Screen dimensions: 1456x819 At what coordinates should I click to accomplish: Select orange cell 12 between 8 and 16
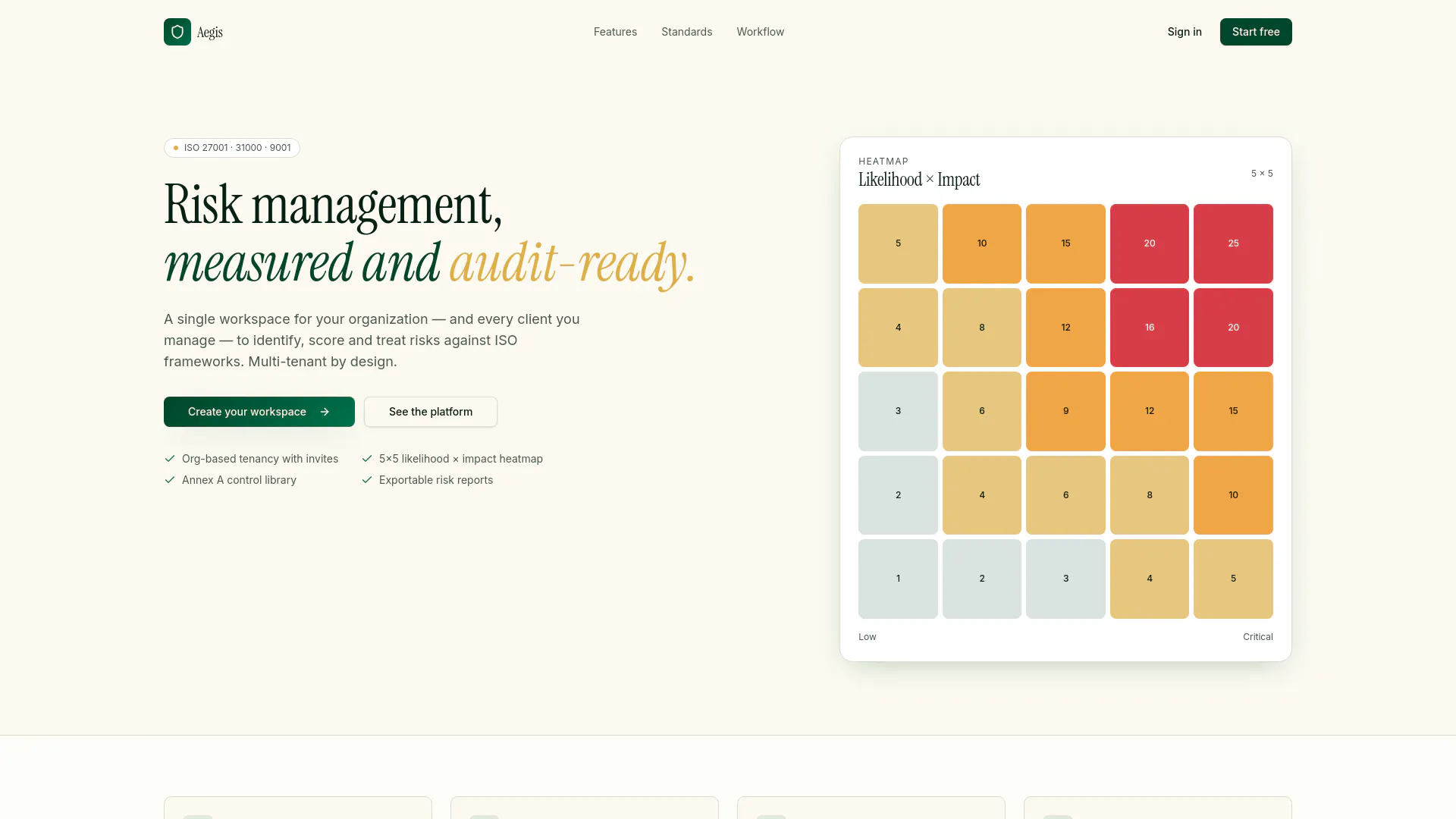(x=1065, y=328)
